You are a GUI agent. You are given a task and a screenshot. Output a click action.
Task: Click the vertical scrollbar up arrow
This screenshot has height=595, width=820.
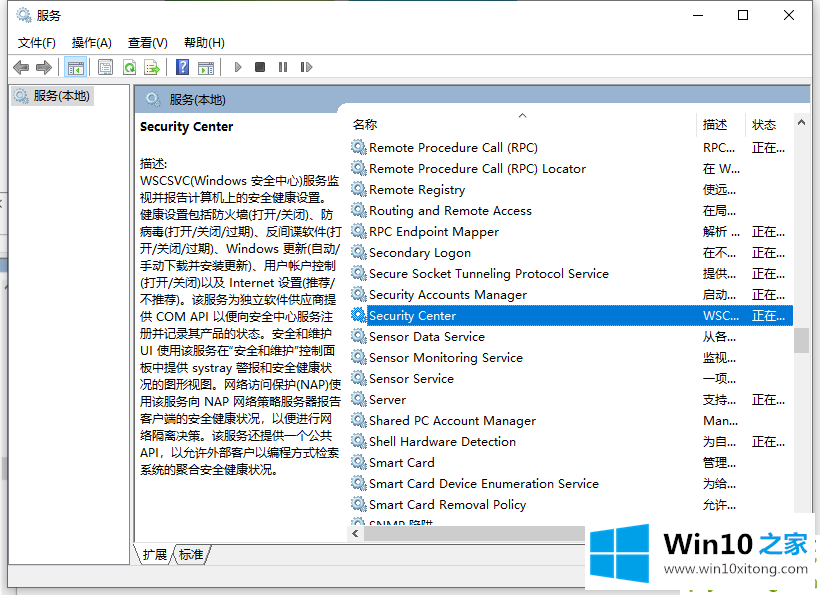click(801, 122)
